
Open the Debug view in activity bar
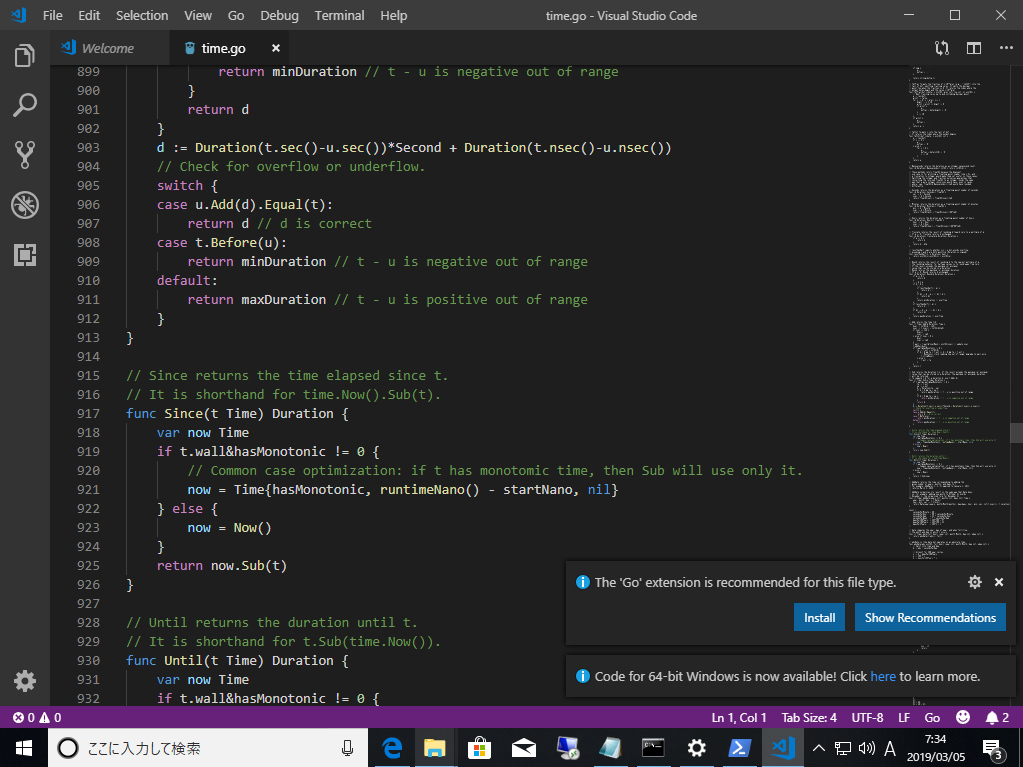click(x=25, y=205)
